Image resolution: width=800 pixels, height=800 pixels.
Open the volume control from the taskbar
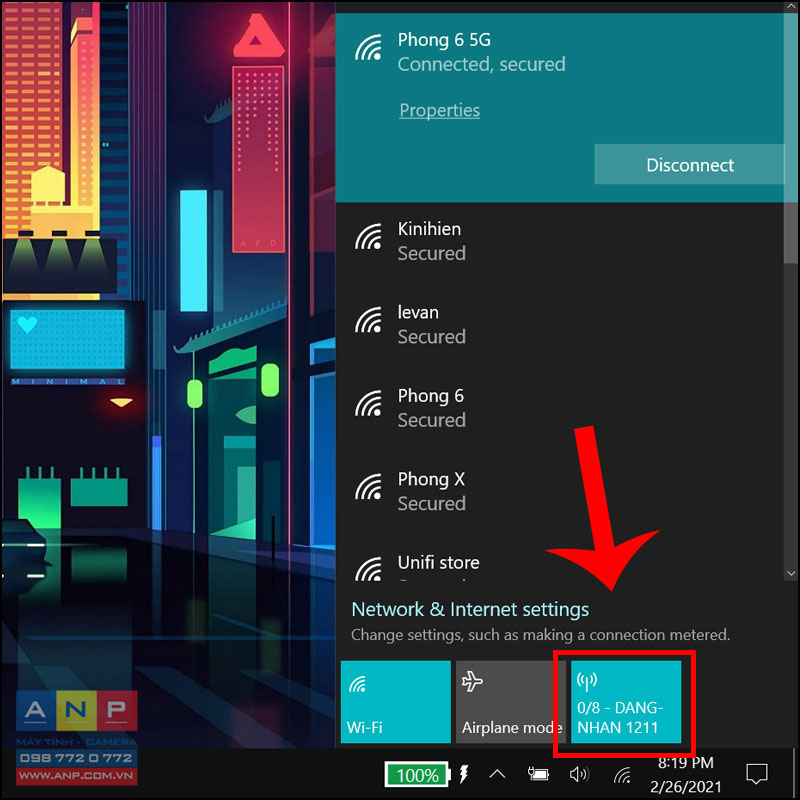[x=579, y=774]
